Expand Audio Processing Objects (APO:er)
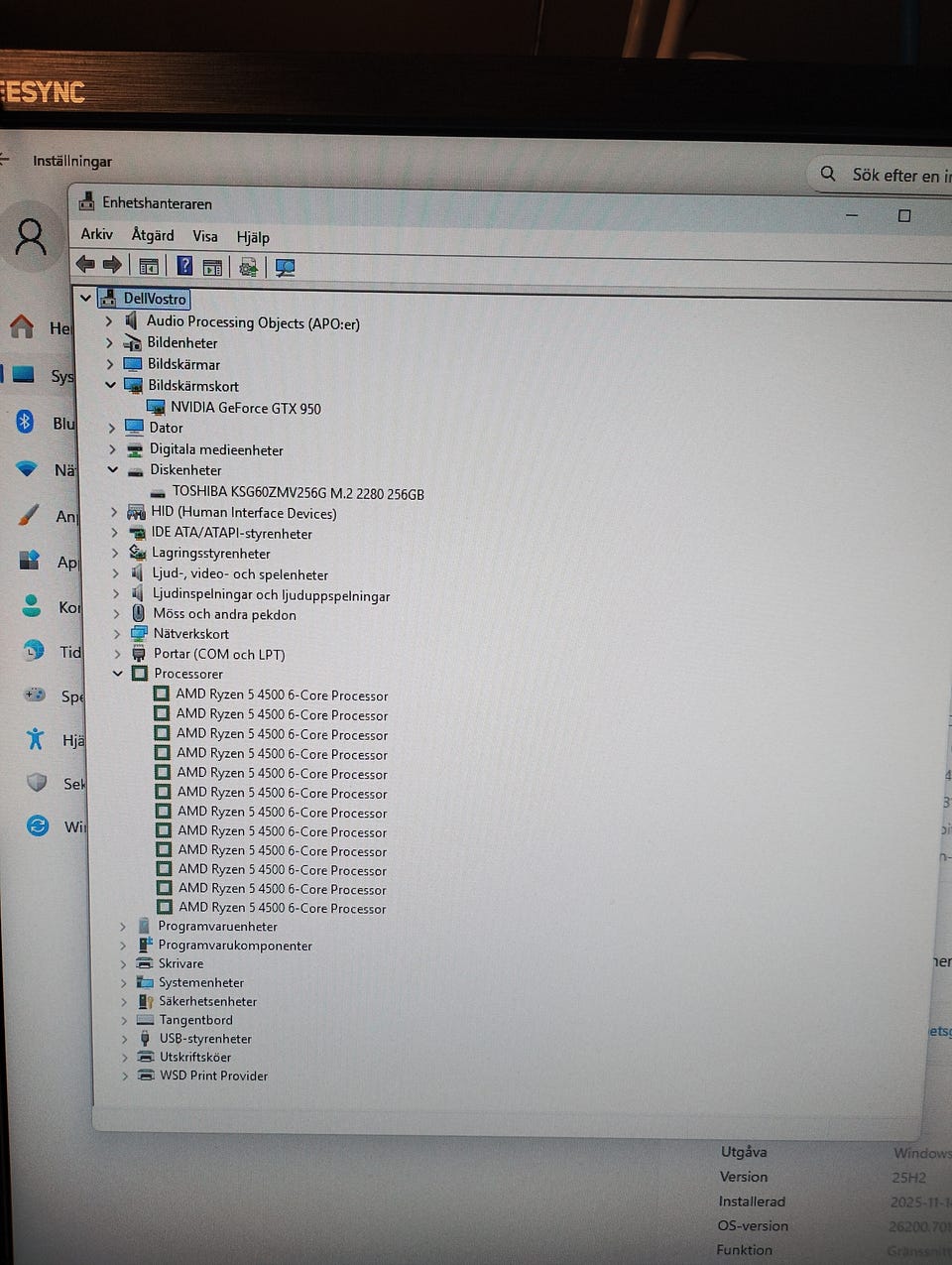 pos(109,321)
